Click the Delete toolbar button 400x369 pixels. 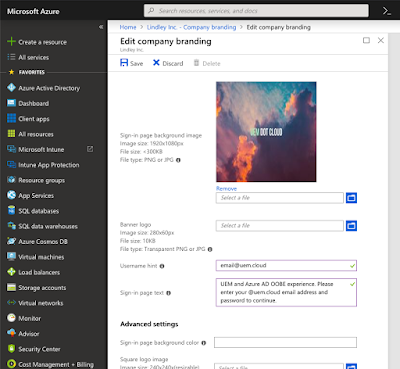[x=207, y=63]
